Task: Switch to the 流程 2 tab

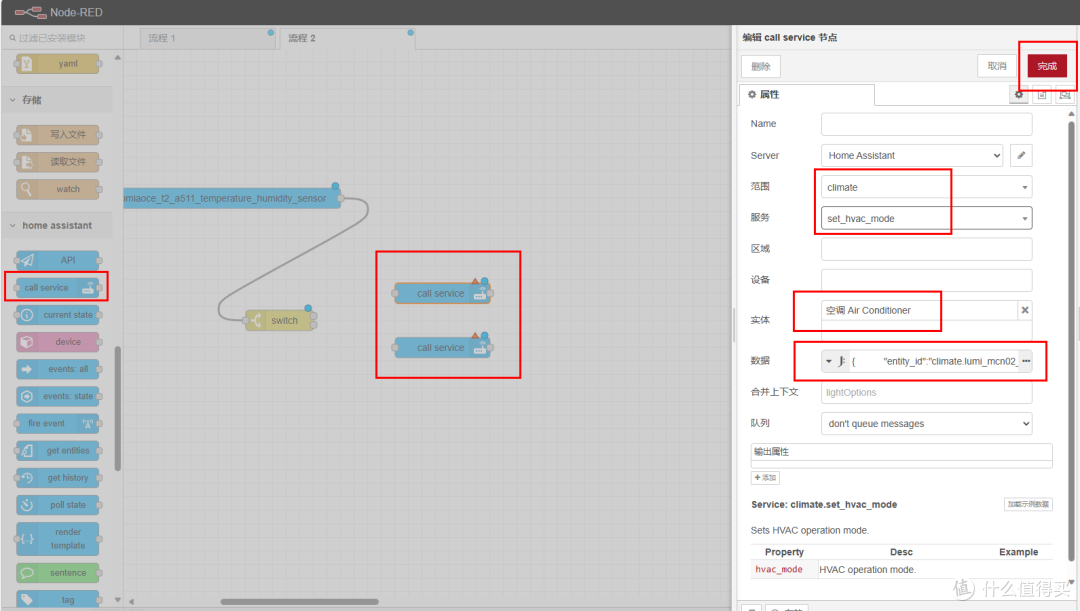Action: (347, 38)
